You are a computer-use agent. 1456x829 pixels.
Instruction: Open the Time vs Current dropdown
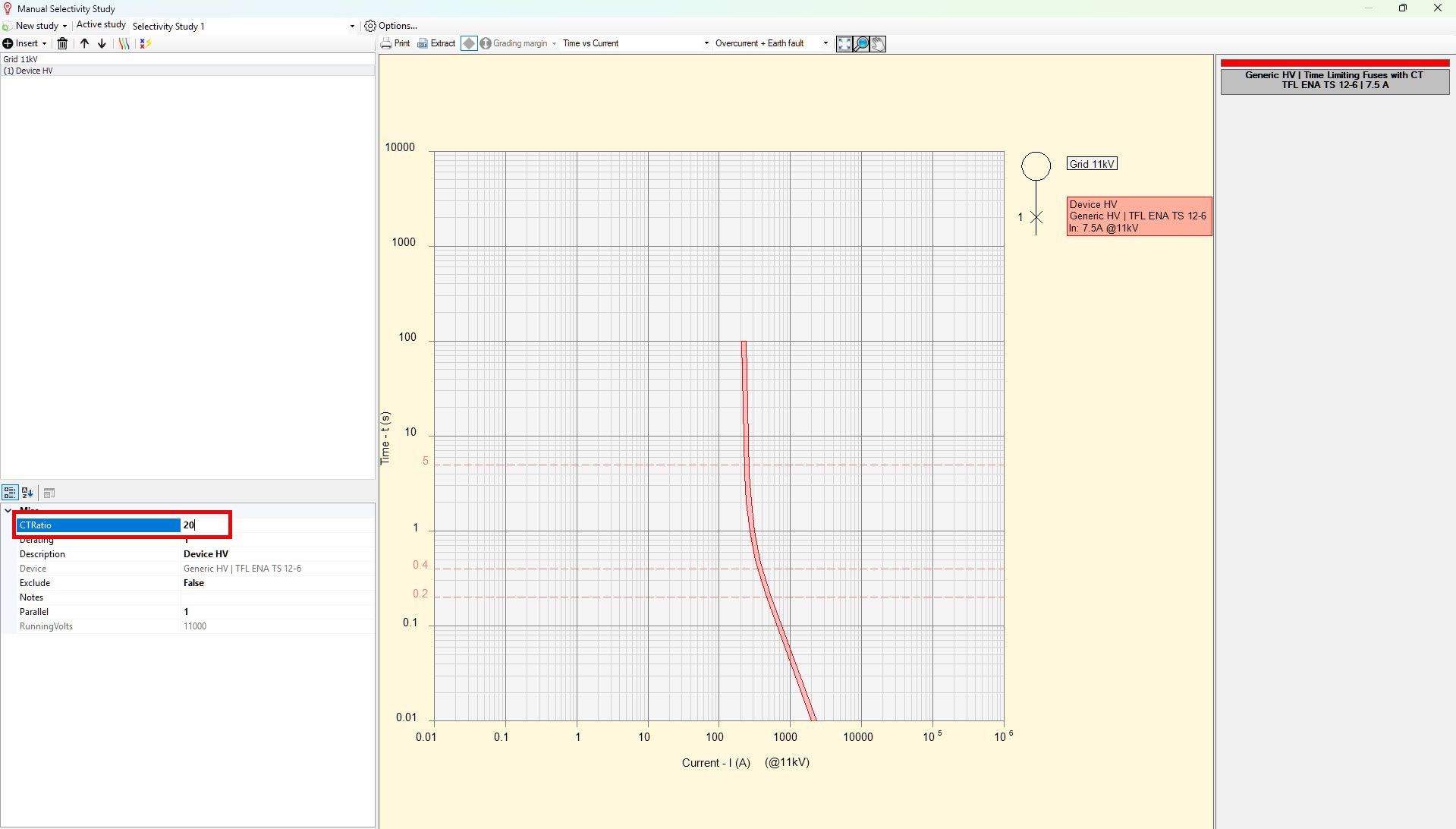coord(706,43)
